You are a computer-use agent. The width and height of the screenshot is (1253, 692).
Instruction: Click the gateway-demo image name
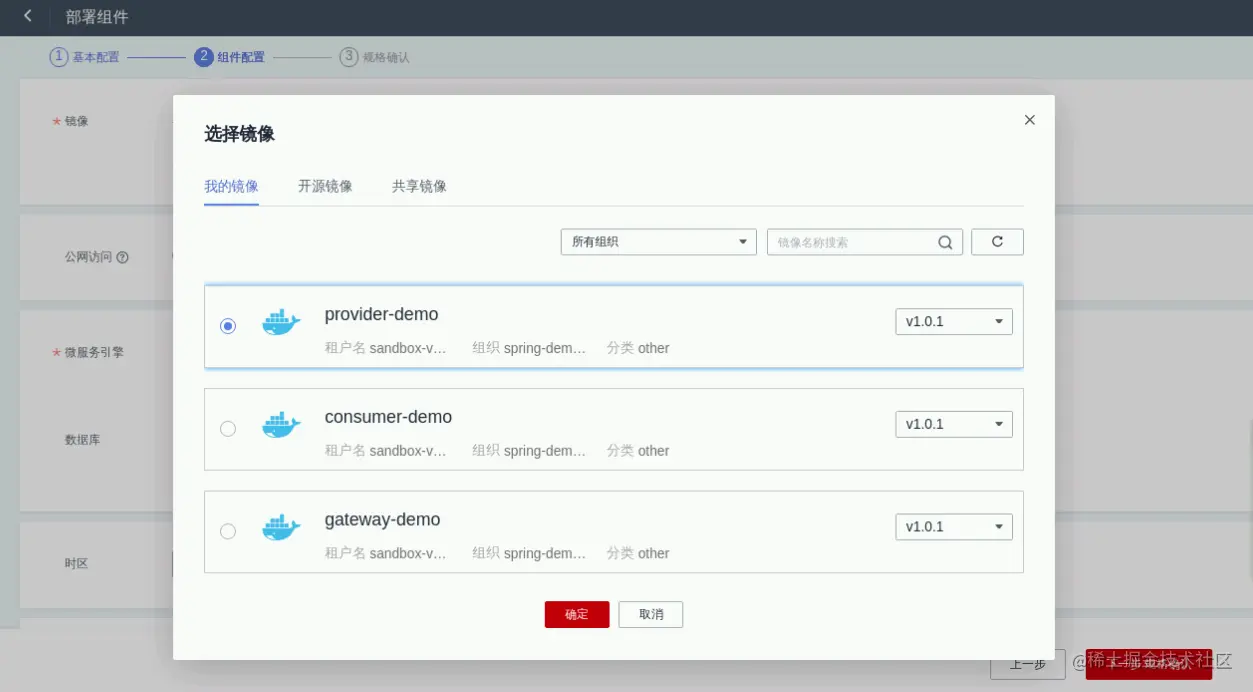click(383, 520)
